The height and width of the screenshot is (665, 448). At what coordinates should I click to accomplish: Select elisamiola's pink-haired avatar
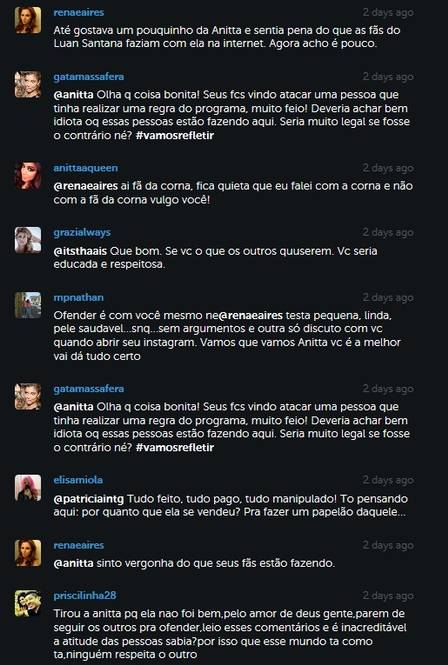pos(28,488)
